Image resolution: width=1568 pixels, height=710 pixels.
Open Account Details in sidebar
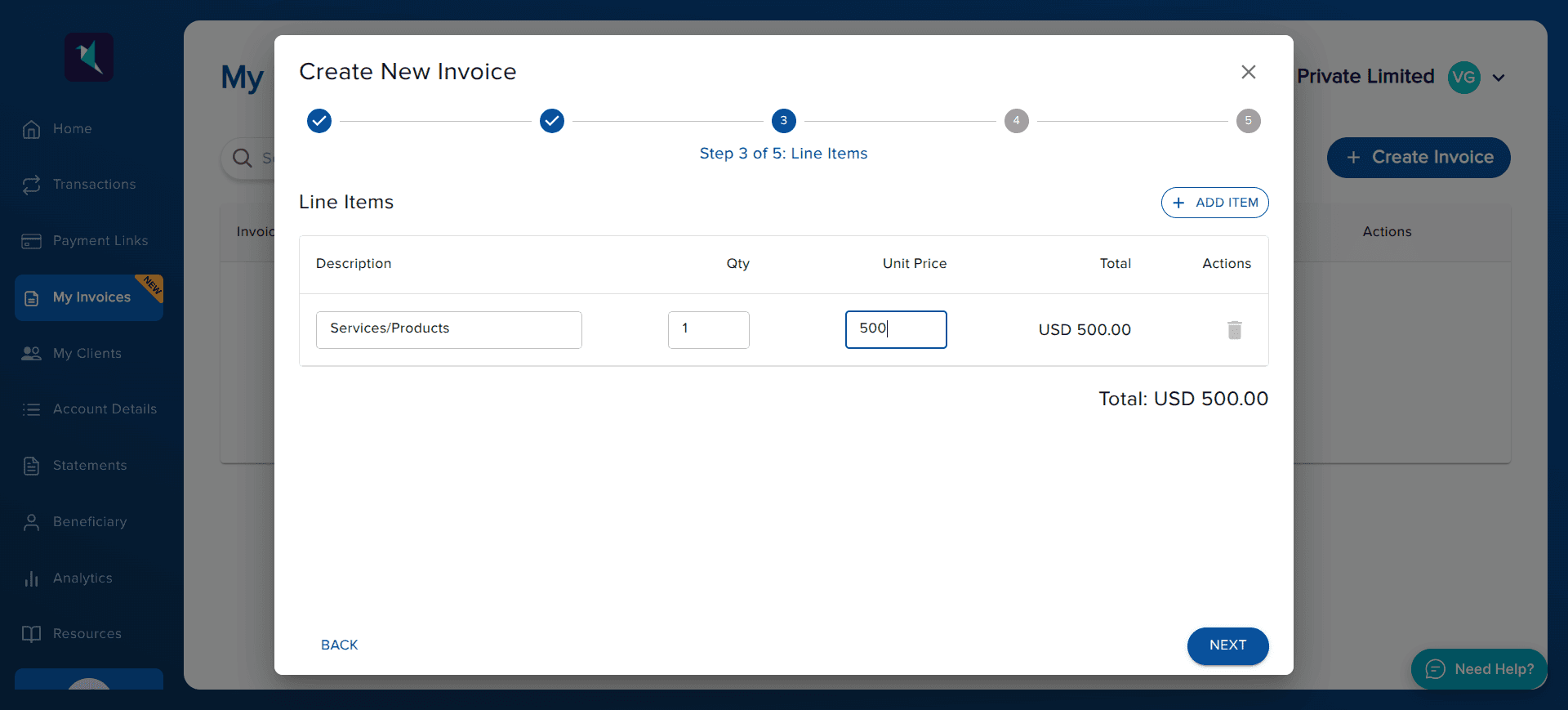click(x=105, y=409)
